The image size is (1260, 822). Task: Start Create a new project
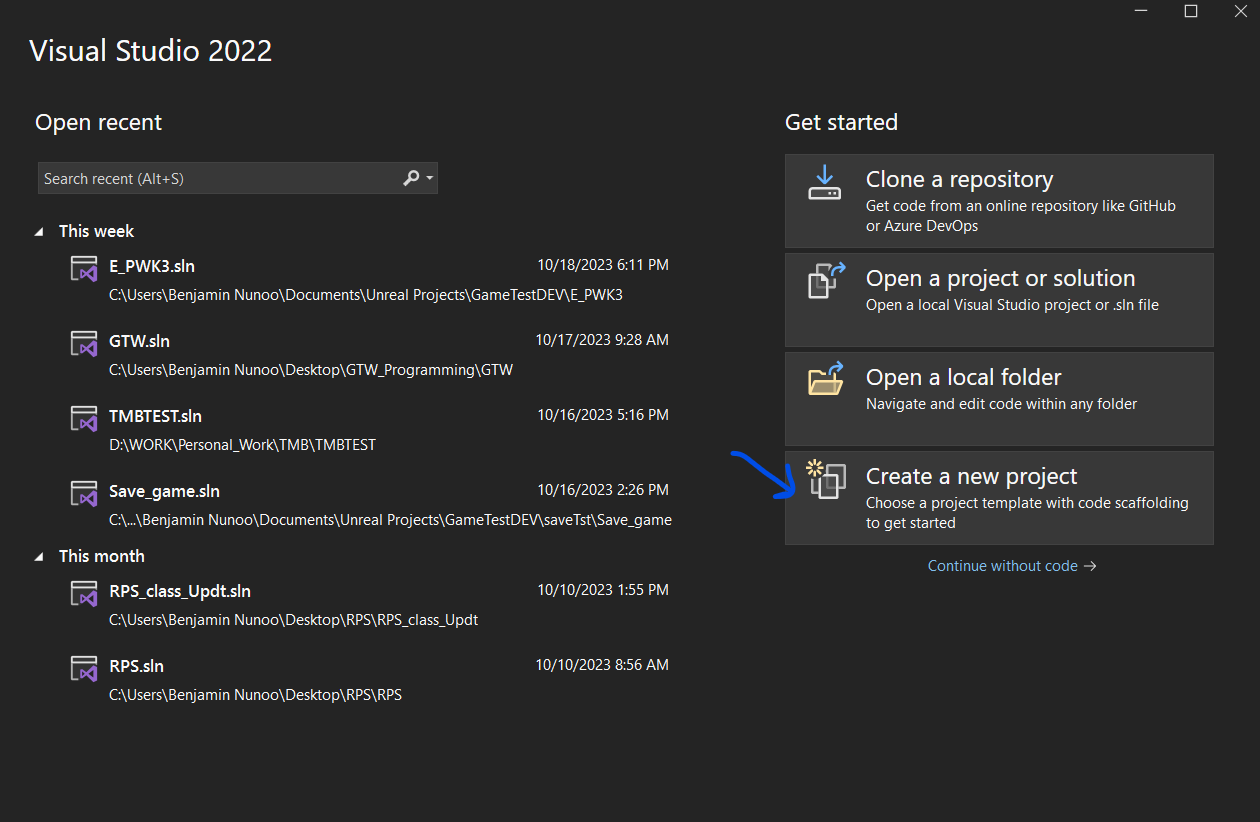tap(999, 497)
